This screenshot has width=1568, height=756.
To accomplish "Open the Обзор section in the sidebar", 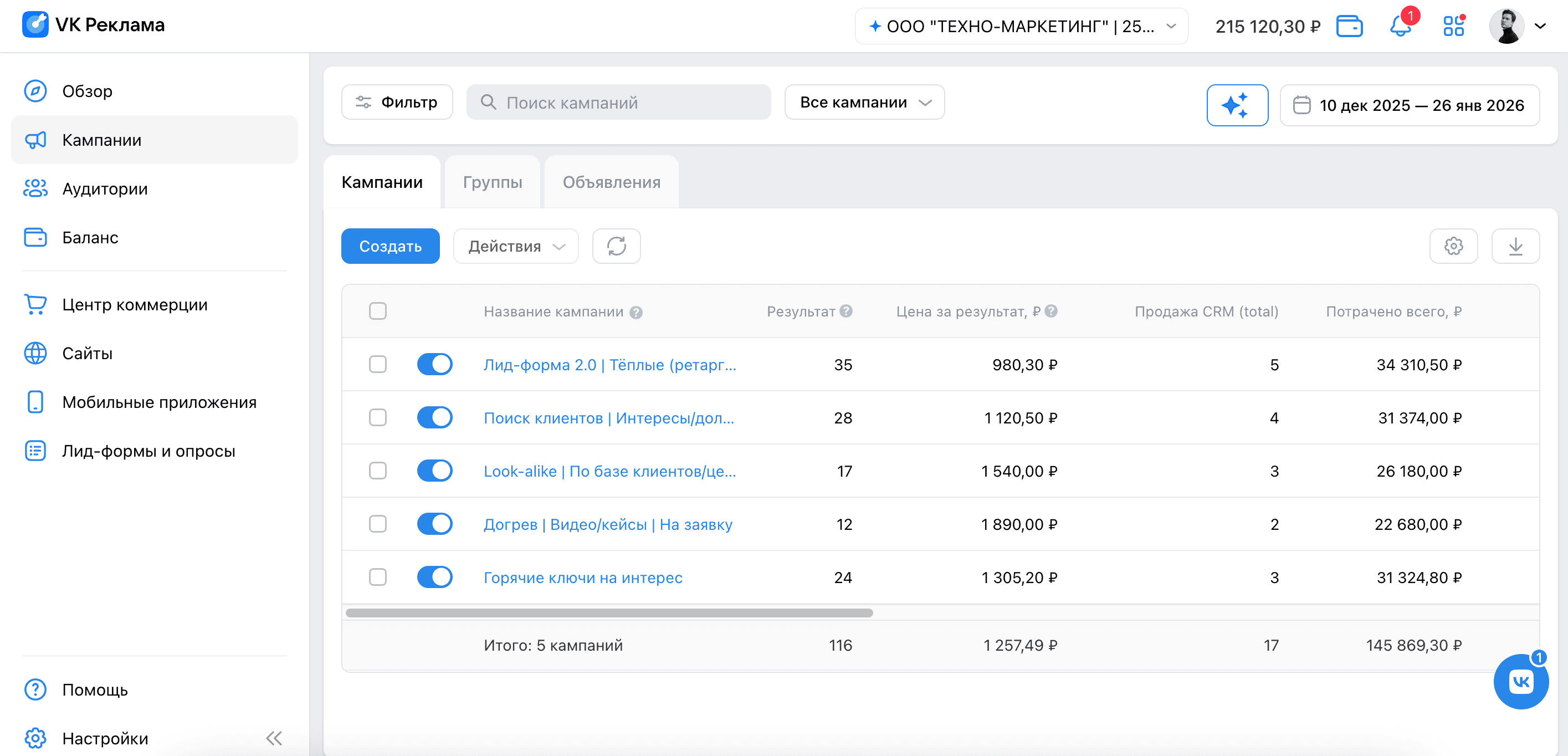I will pyautogui.click(x=86, y=91).
